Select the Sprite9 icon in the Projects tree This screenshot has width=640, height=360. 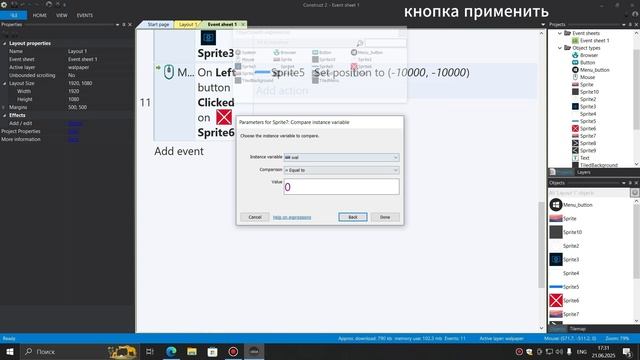tap(575, 151)
